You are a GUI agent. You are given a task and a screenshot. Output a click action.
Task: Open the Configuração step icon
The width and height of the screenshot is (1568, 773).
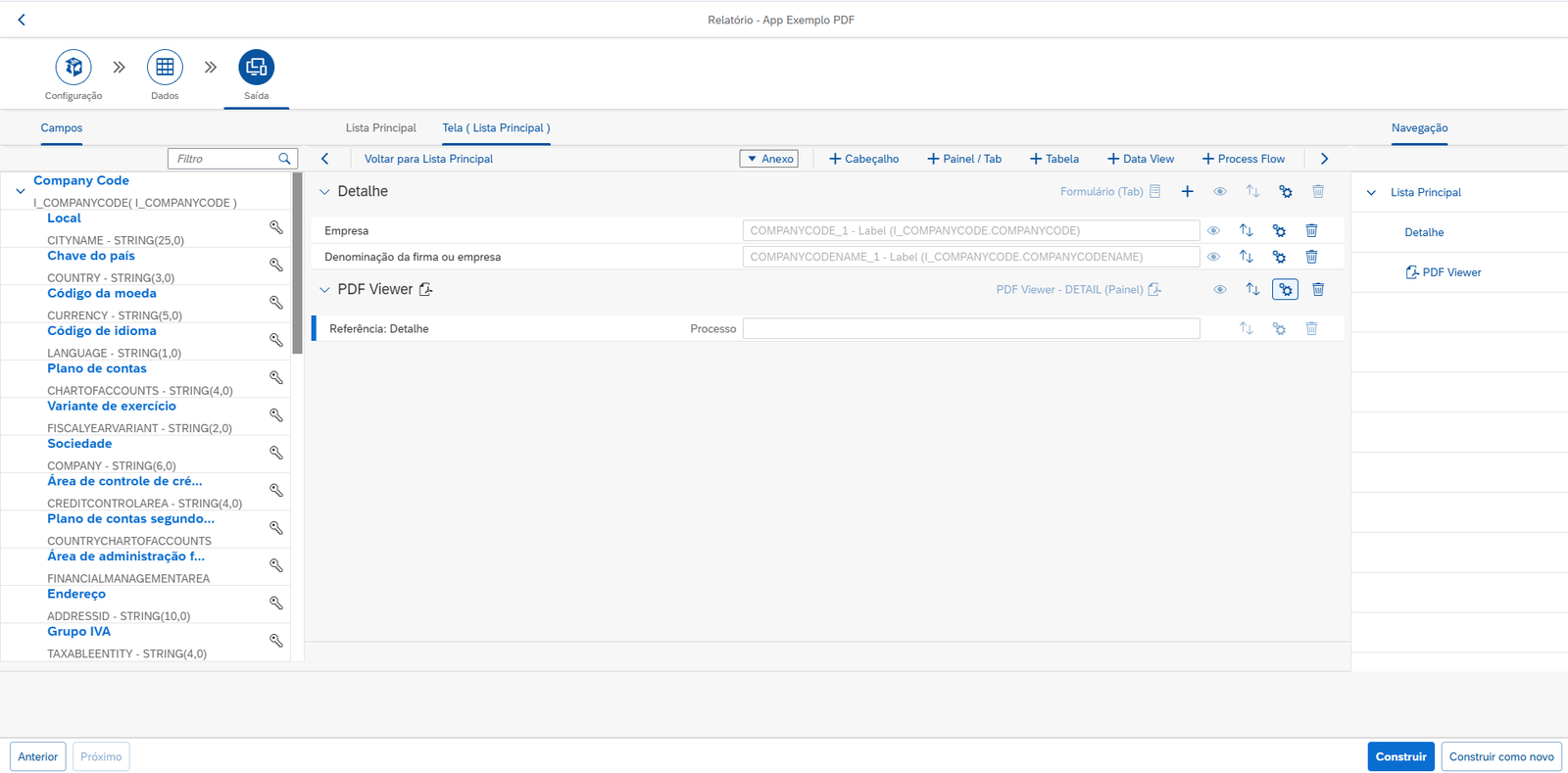click(73, 68)
